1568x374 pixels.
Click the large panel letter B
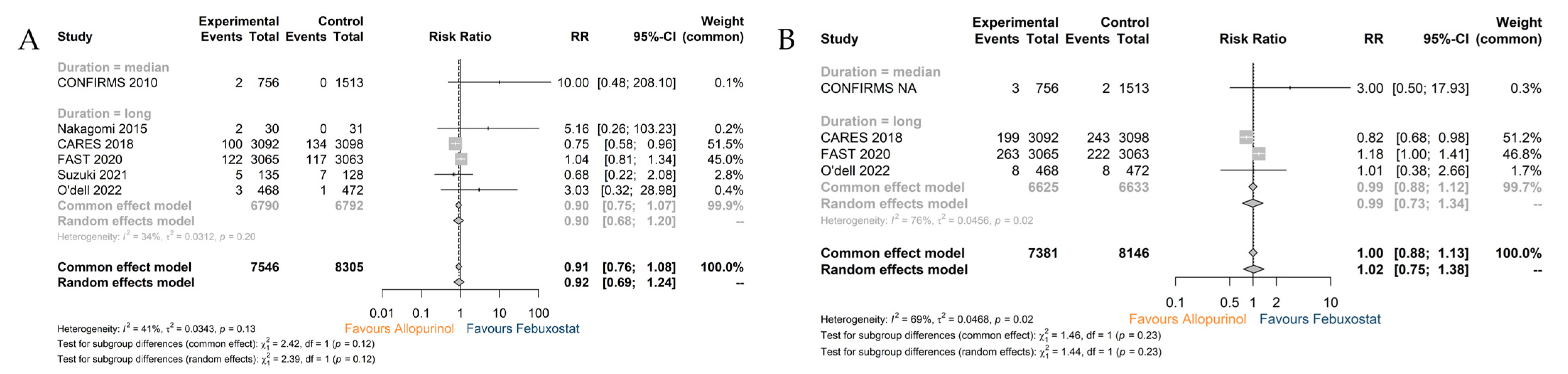pyautogui.click(x=786, y=40)
